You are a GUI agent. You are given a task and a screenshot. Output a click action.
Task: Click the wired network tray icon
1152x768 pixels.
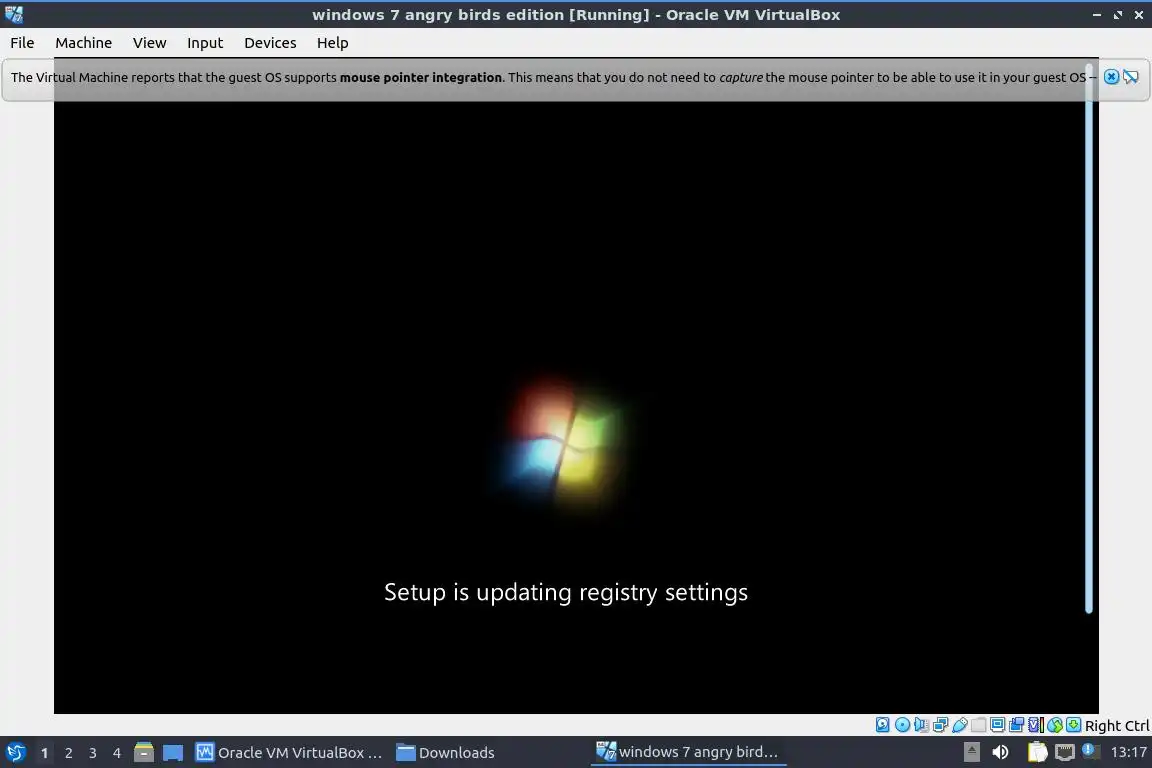tap(1065, 752)
